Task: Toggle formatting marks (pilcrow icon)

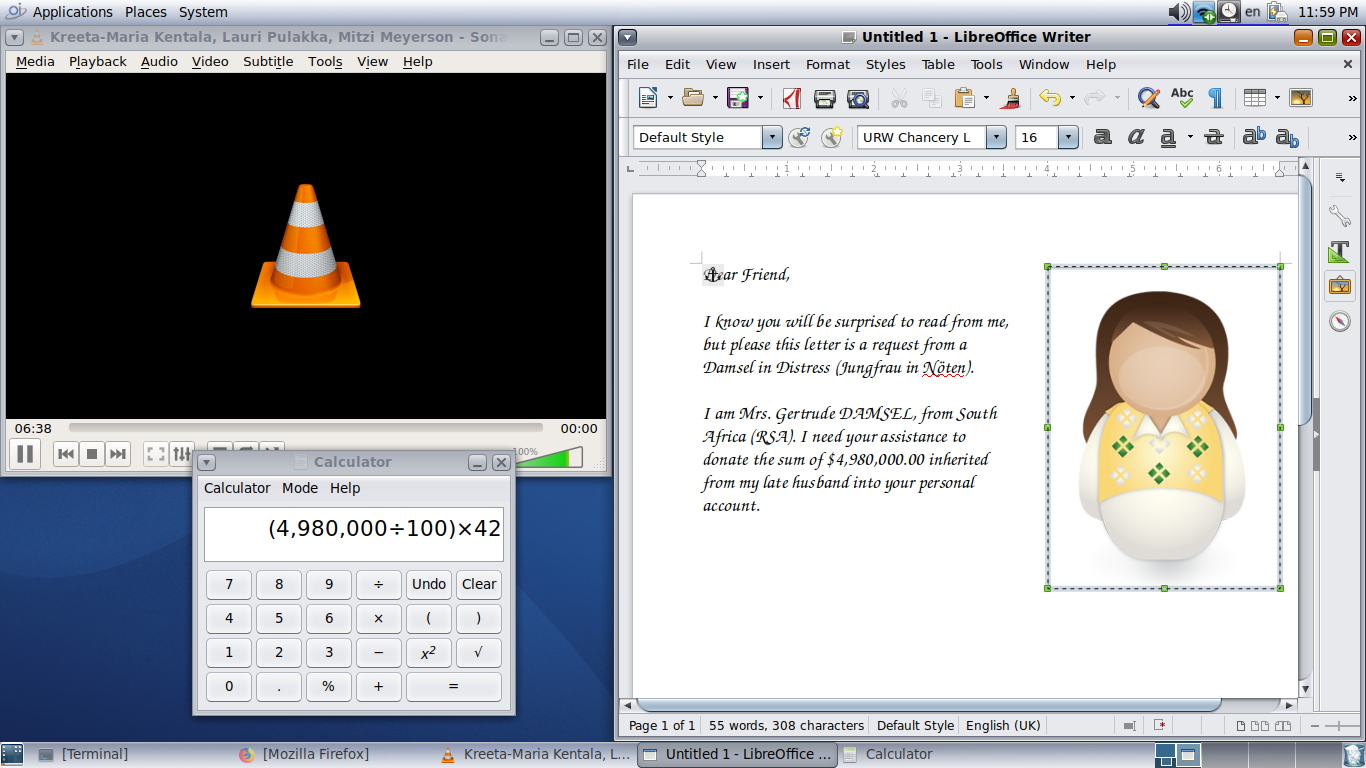Action: click(x=1215, y=98)
